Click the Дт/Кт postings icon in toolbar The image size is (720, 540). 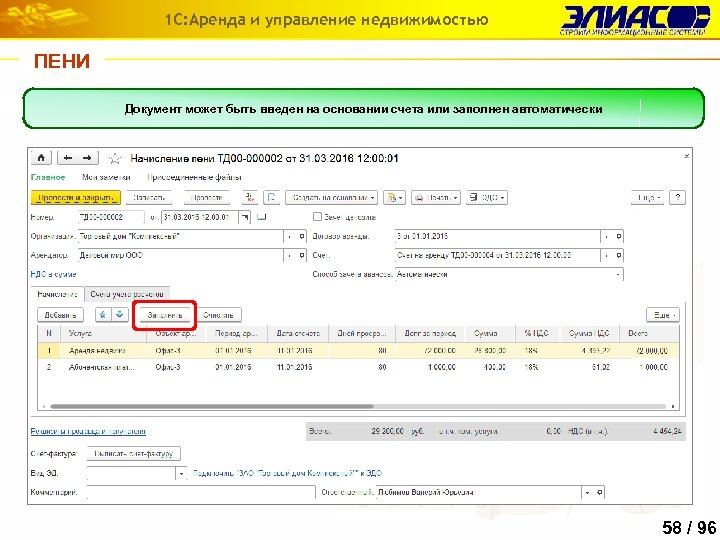(x=250, y=197)
